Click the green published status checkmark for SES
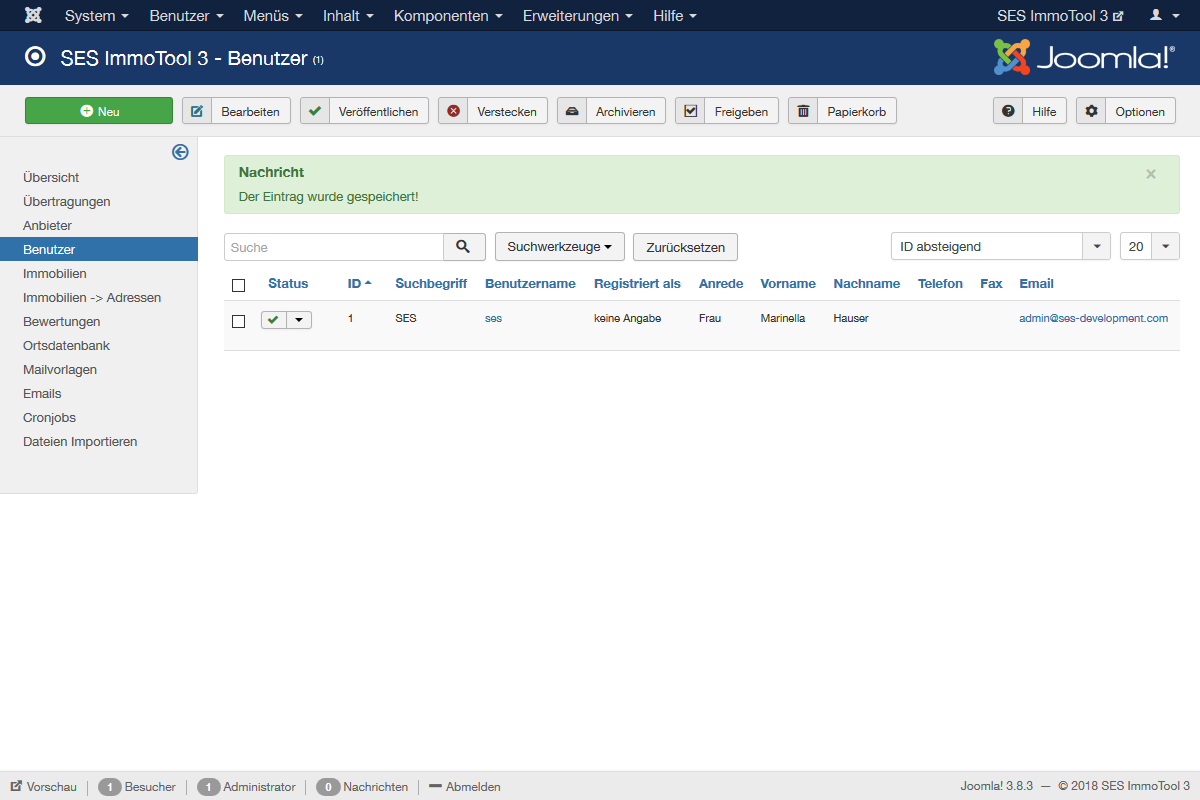 point(273,320)
